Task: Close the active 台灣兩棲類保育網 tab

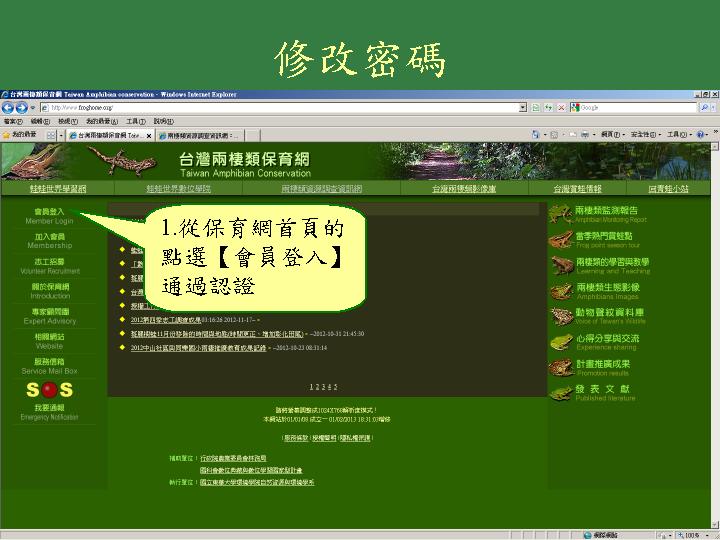Action: click(149, 136)
